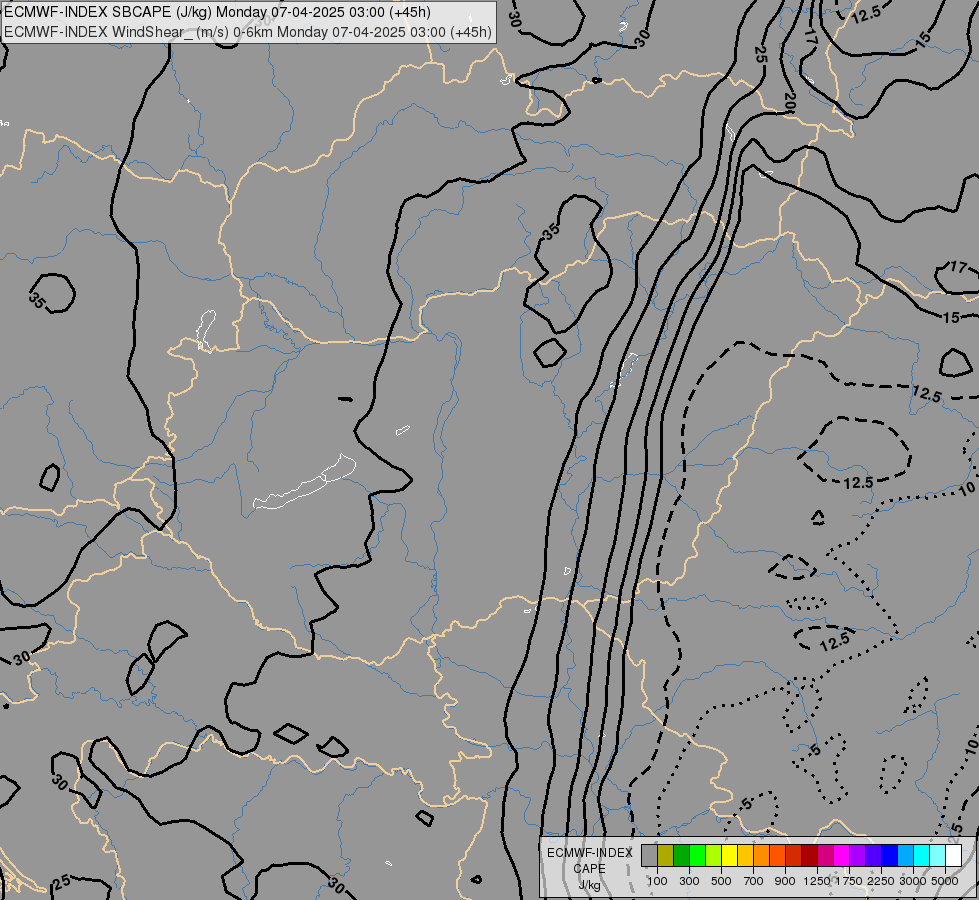Click the gray swatch in the CAPE legend

point(649,855)
